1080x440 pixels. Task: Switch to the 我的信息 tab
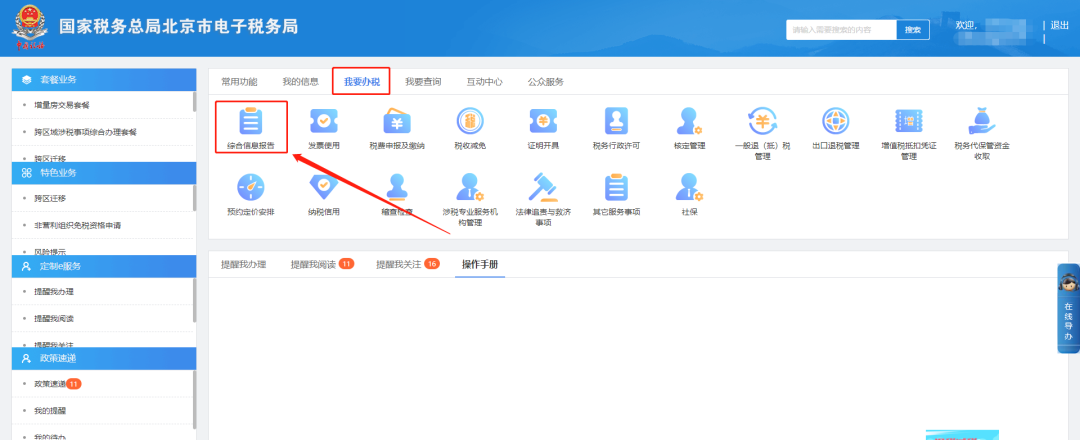tap(300, 82)
